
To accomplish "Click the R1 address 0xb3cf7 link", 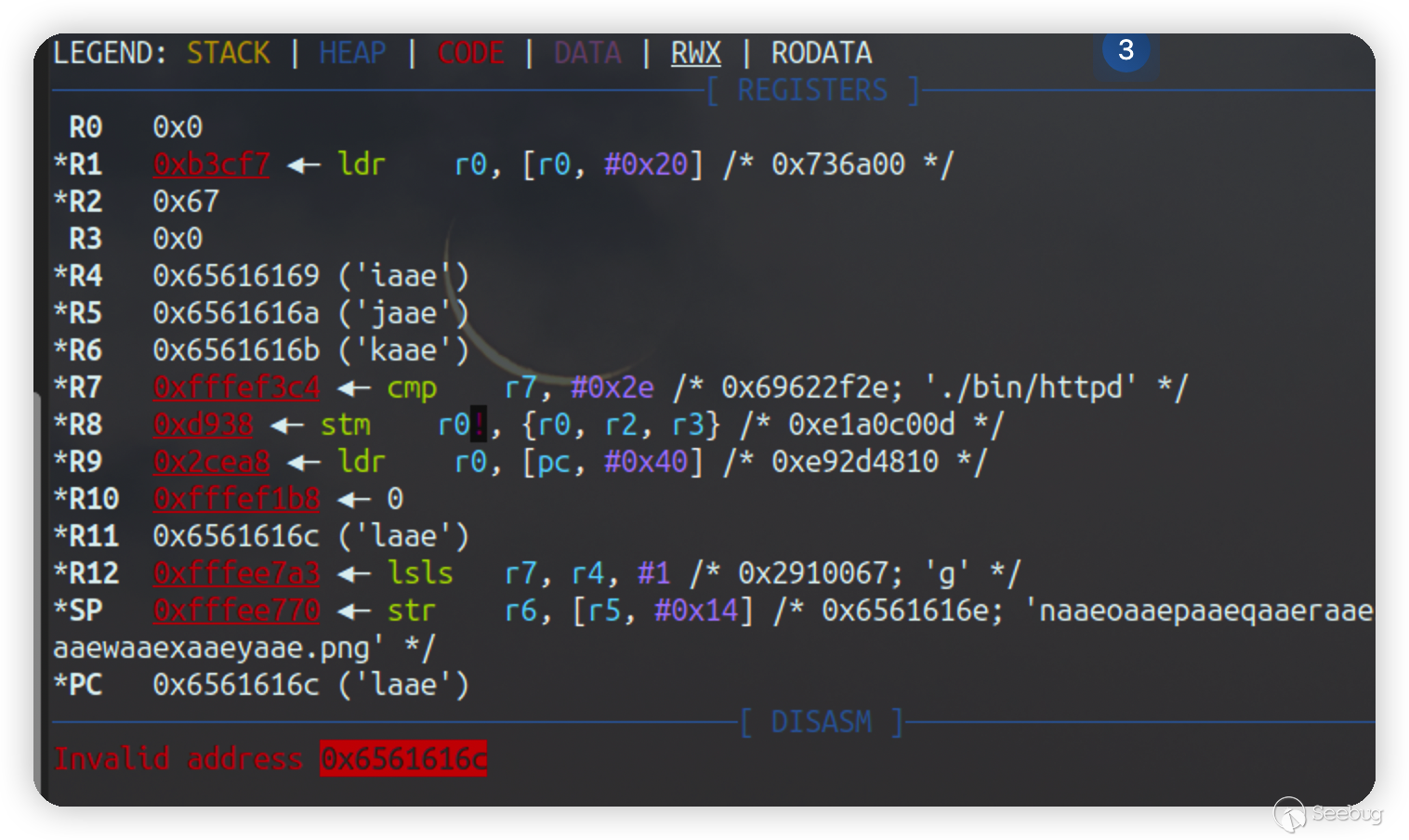I will click(x=211, y=164).
